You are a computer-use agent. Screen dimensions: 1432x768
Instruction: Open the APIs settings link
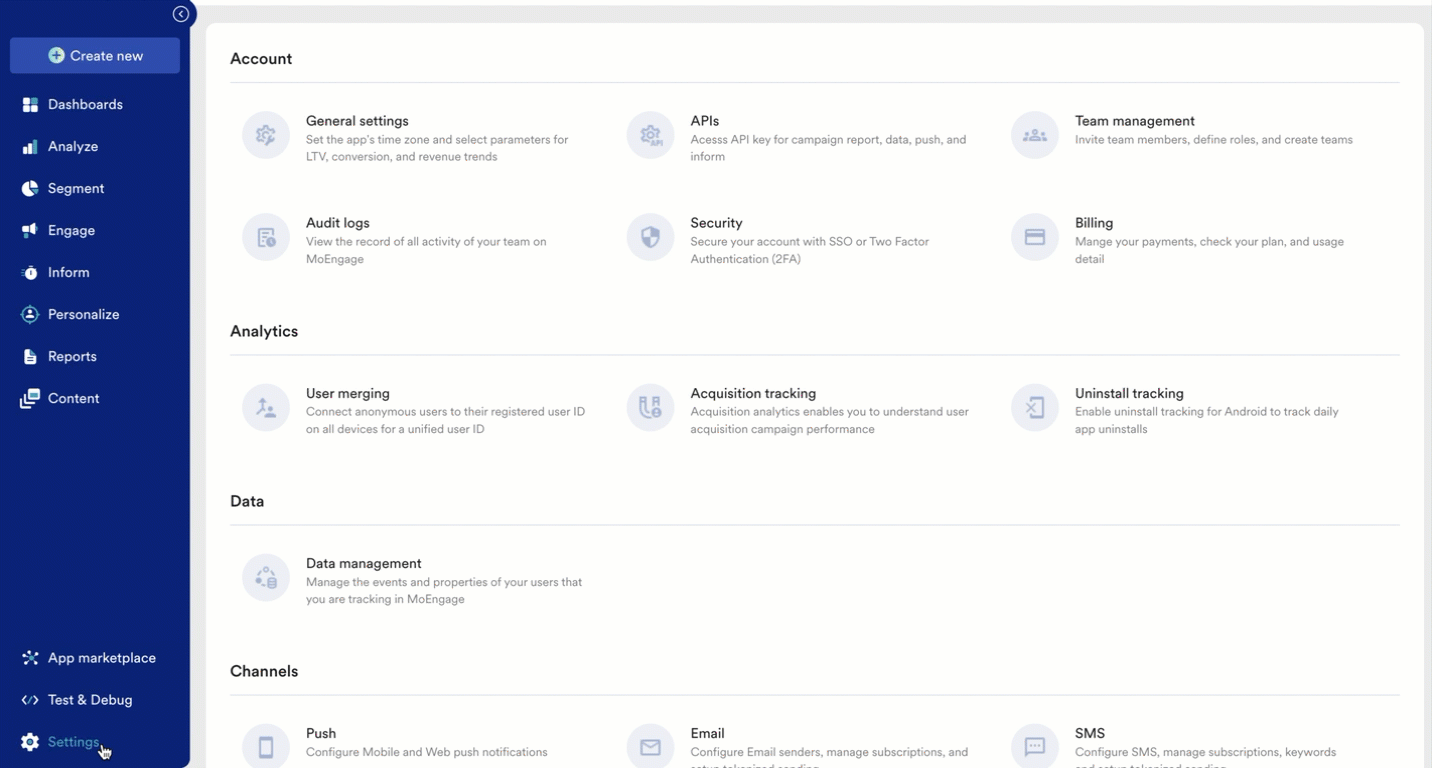(x=704, y=121)
